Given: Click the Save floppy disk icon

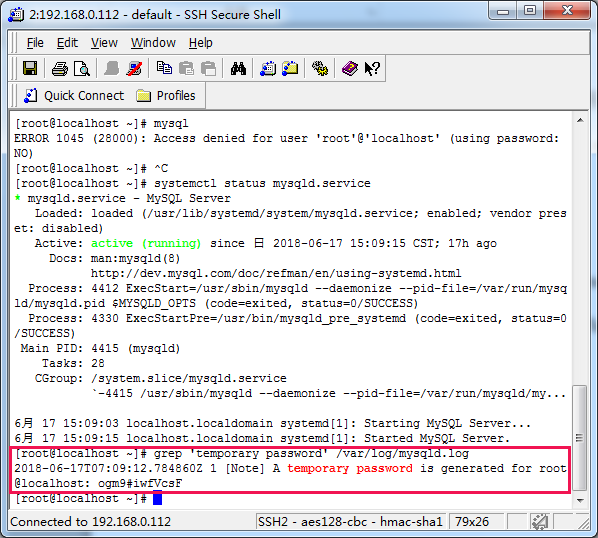Looking at the screenshot, I should click(x=30, y=69).
